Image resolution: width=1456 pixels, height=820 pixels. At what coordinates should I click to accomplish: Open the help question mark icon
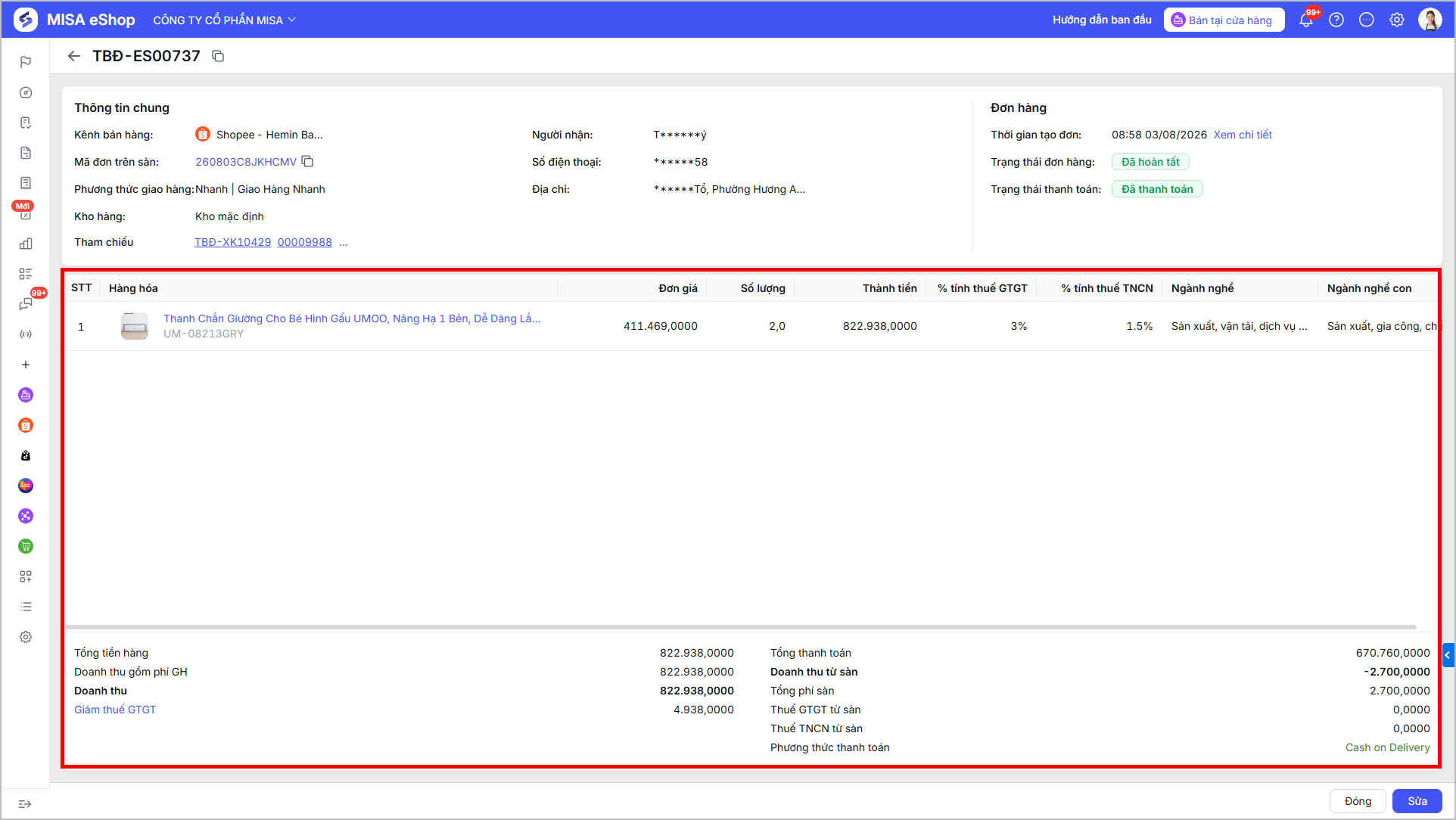pyautogui.click(x=1336, y=20)
